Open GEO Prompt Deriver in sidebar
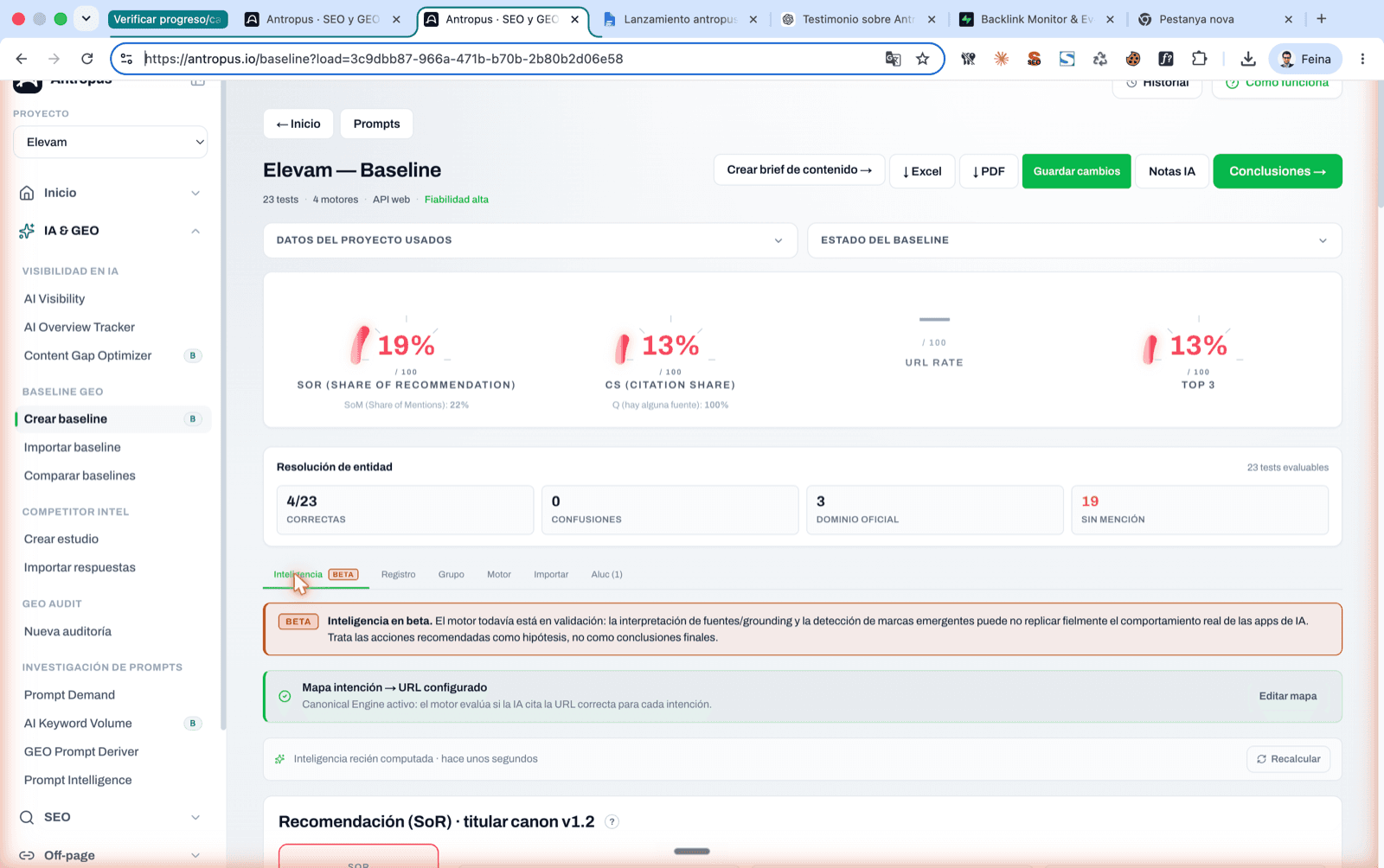This screenshot has height=868, width=1384. [x=81, y=752]
